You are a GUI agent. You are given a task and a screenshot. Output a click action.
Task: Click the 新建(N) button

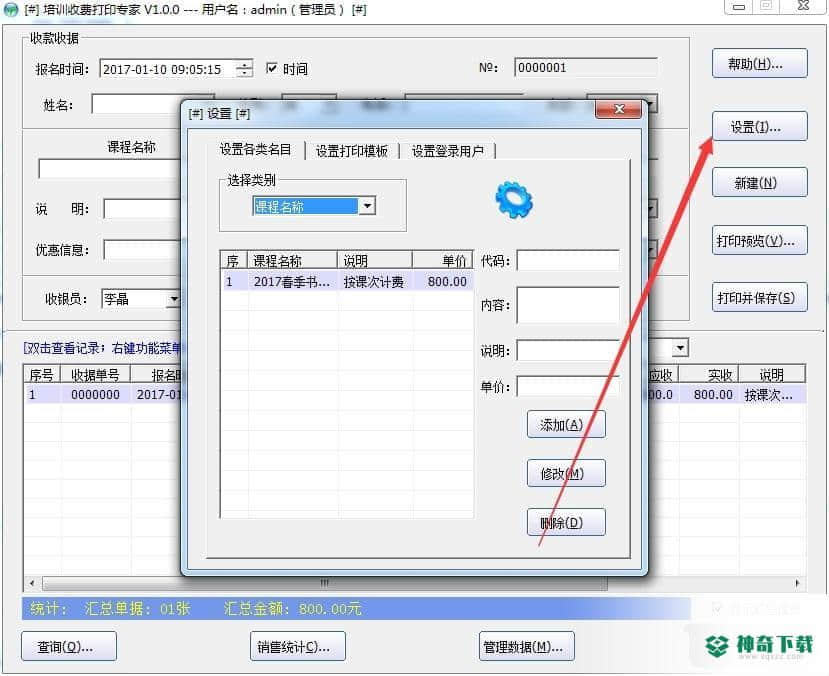click(x=759, y=182)
